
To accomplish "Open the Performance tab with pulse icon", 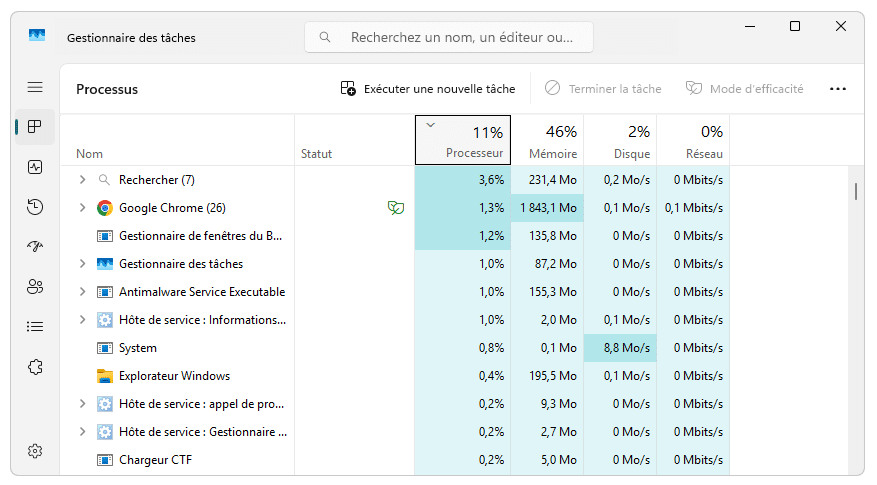I will [35, 167].
